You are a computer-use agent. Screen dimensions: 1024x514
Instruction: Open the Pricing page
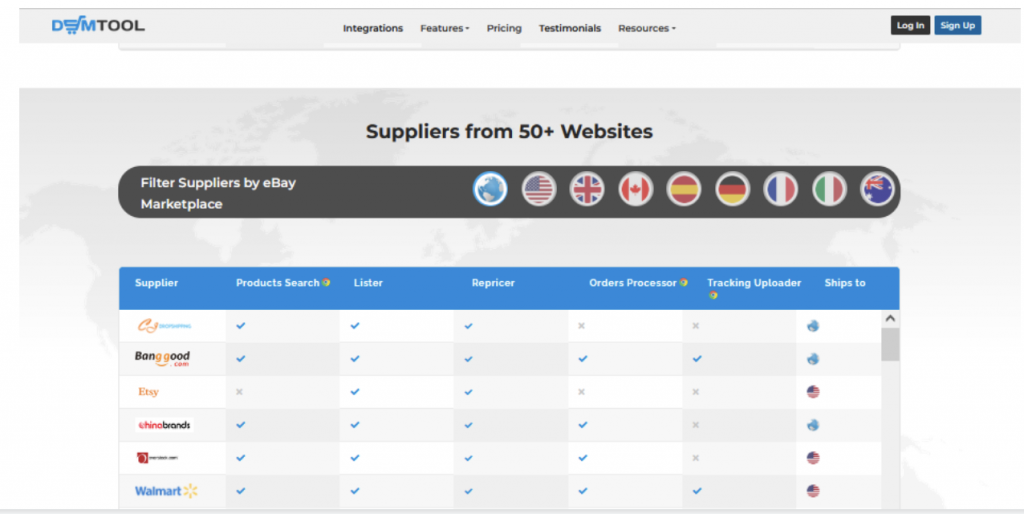pos(504,28)
